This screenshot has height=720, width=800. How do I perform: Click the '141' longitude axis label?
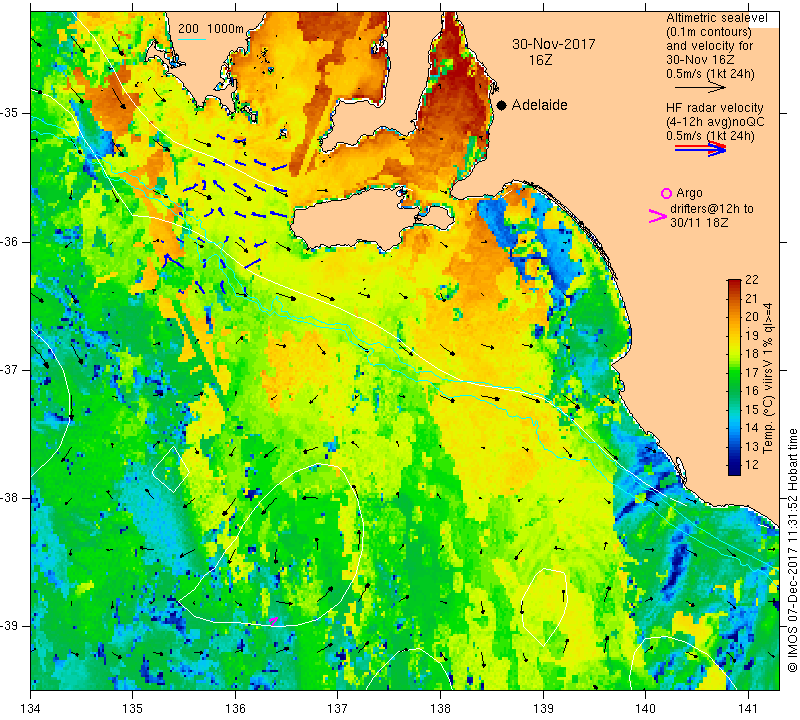coord(748,709)
